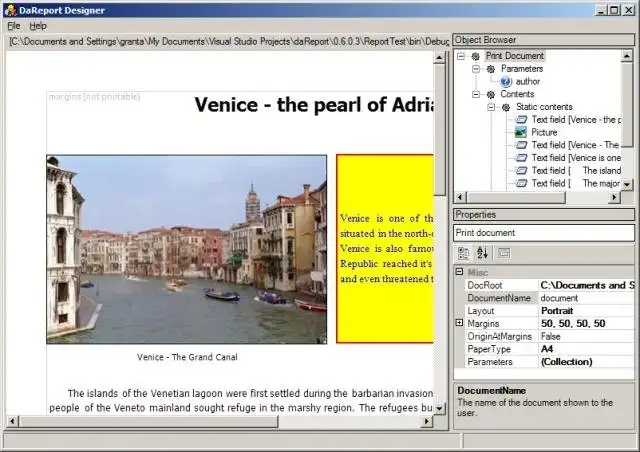Image resolution: width=640 pixels, height=452 pixels.
Task: Click the Parameters gear icon
Action: tap(491, 69)
